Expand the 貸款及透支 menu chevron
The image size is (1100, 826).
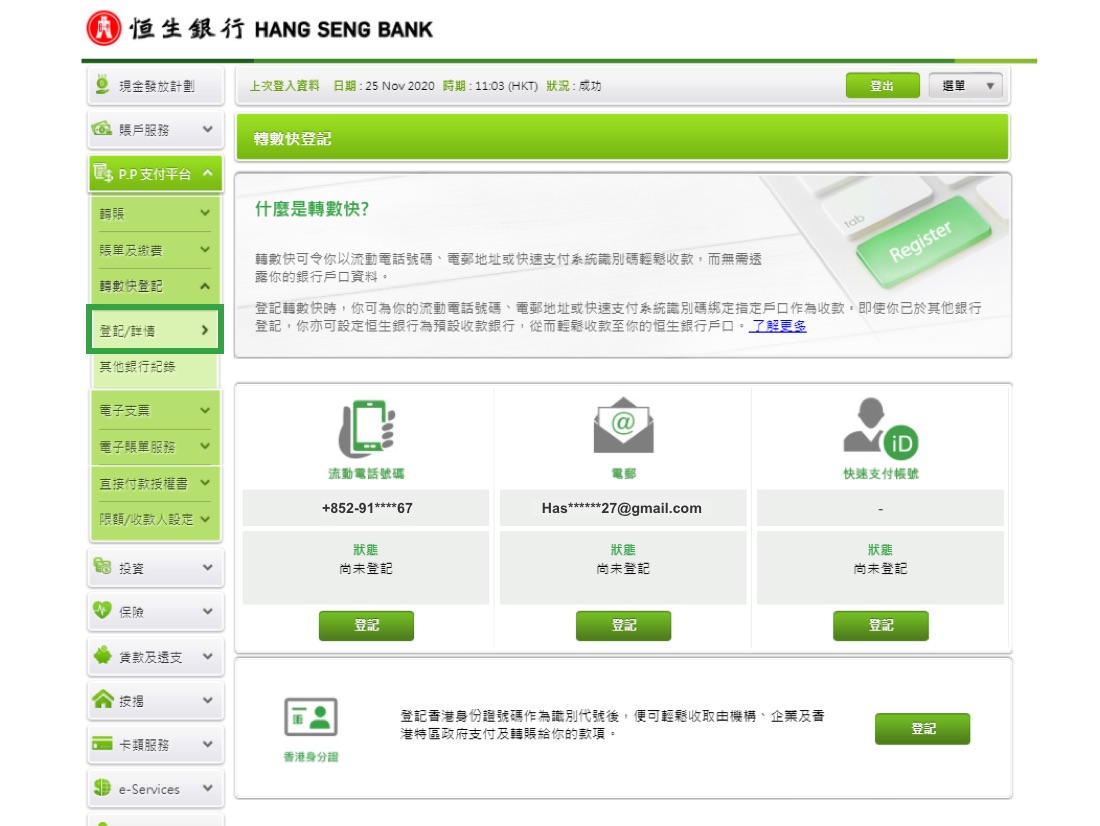coord(208,656)
